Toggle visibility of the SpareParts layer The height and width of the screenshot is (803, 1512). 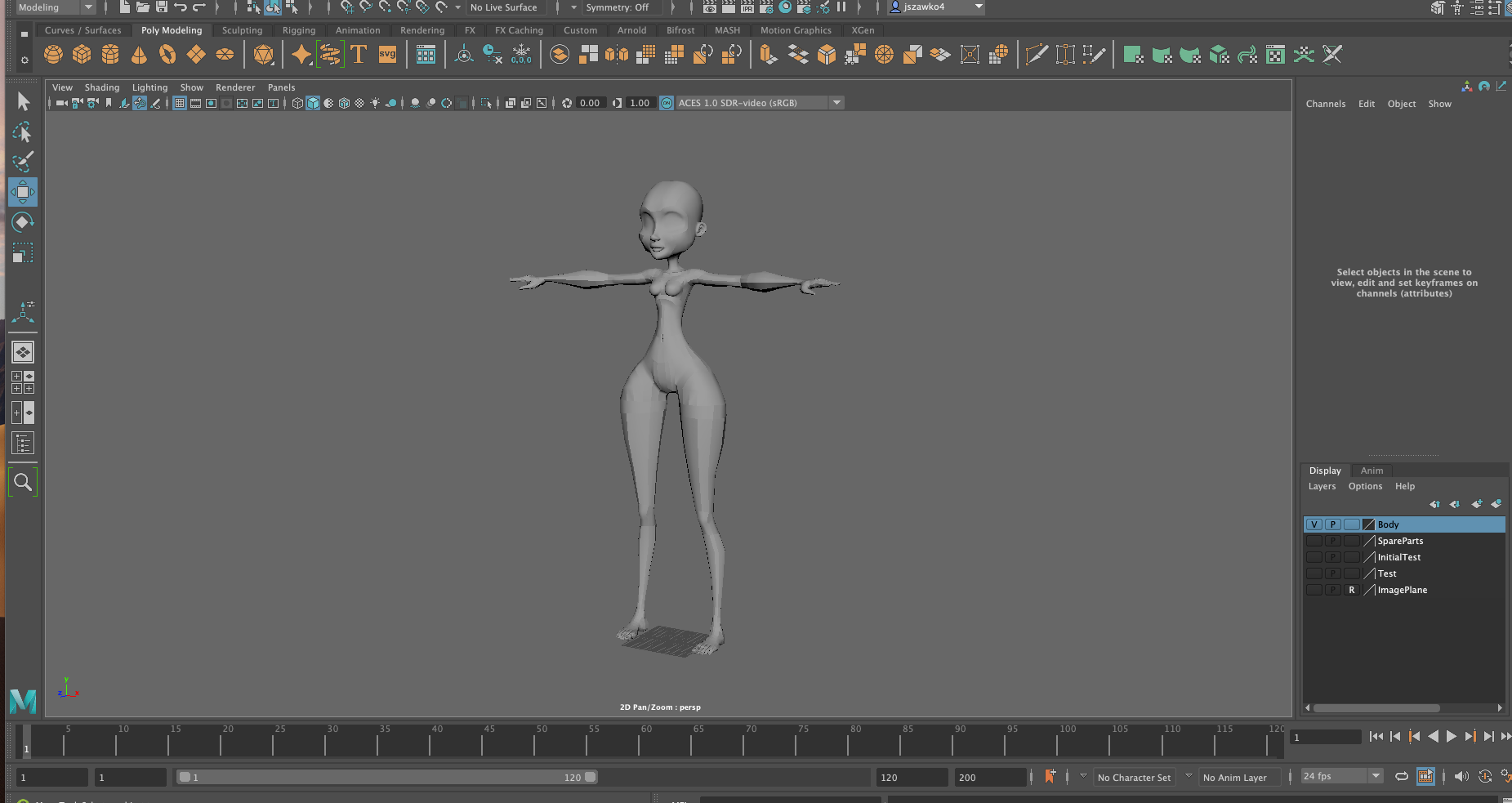(1314, 541)
